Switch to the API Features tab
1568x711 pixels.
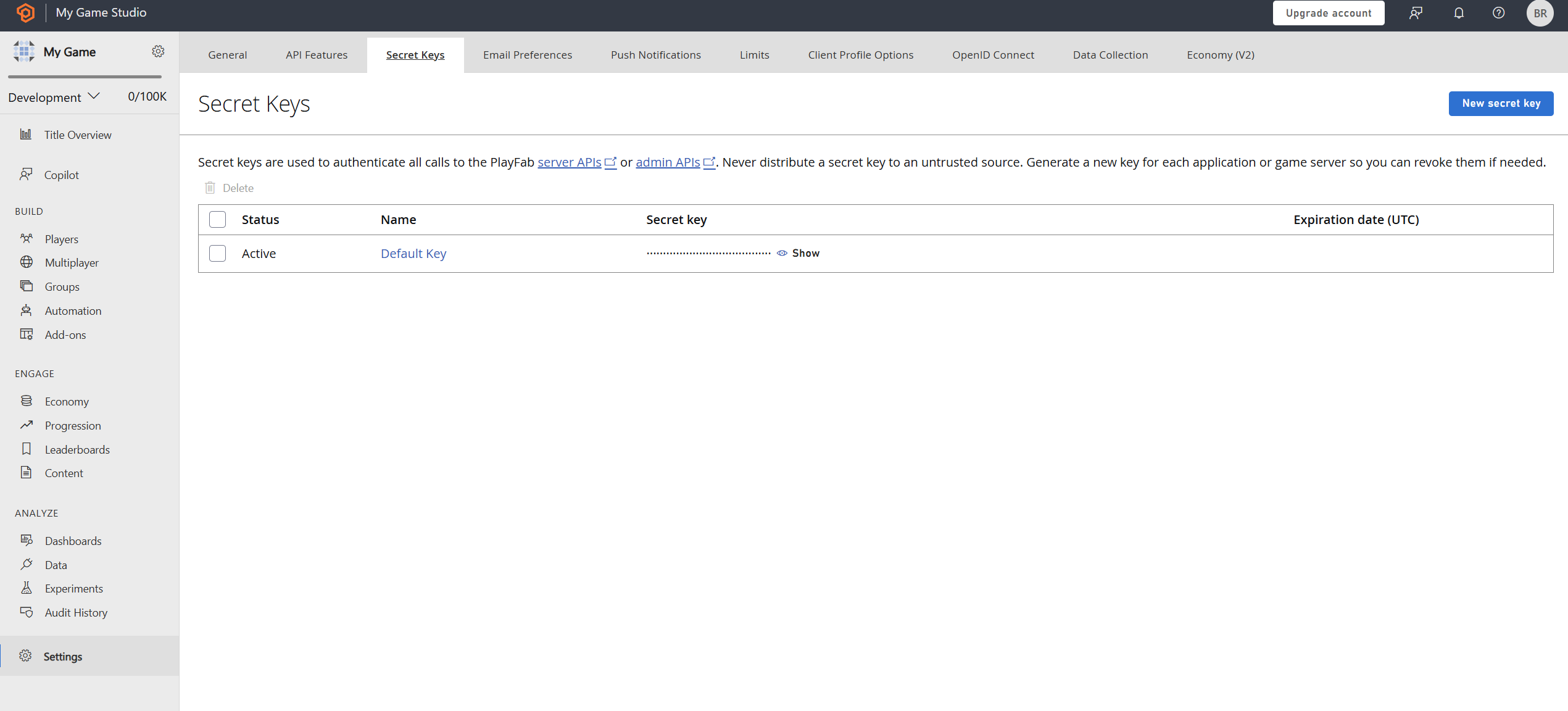pos(316,55)
